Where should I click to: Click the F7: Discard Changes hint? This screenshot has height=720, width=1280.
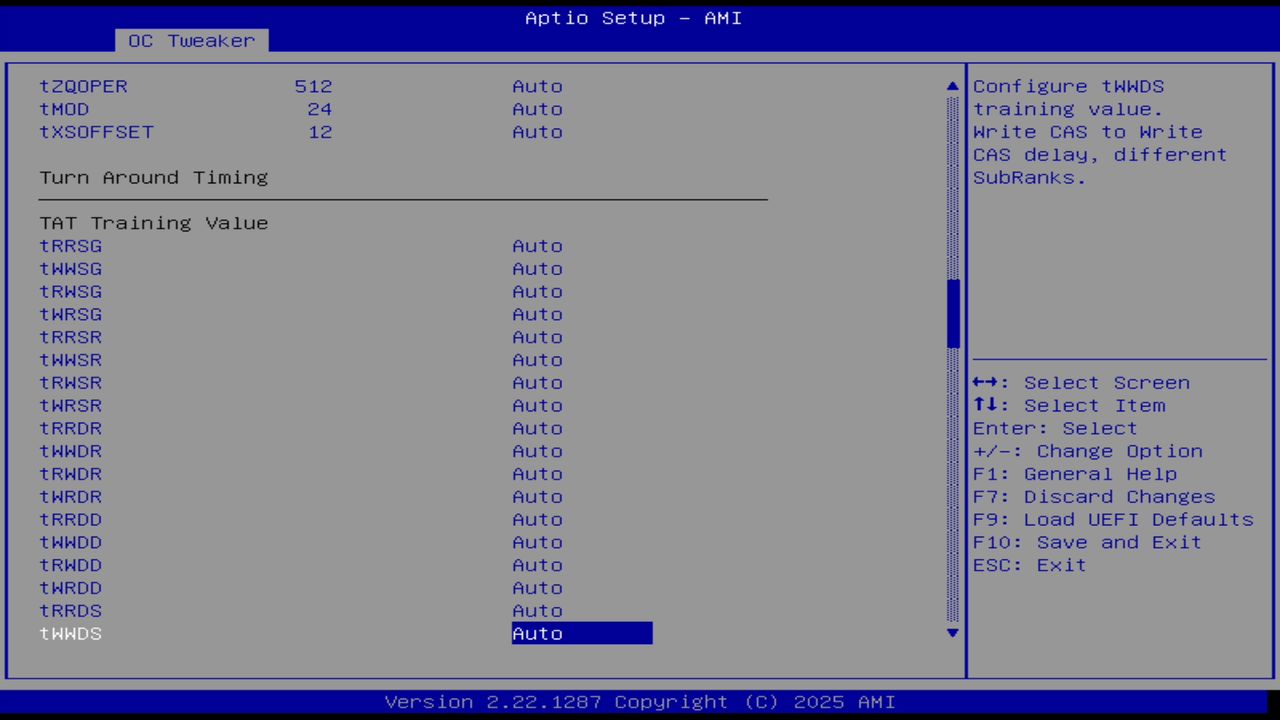coord(1094,497)
